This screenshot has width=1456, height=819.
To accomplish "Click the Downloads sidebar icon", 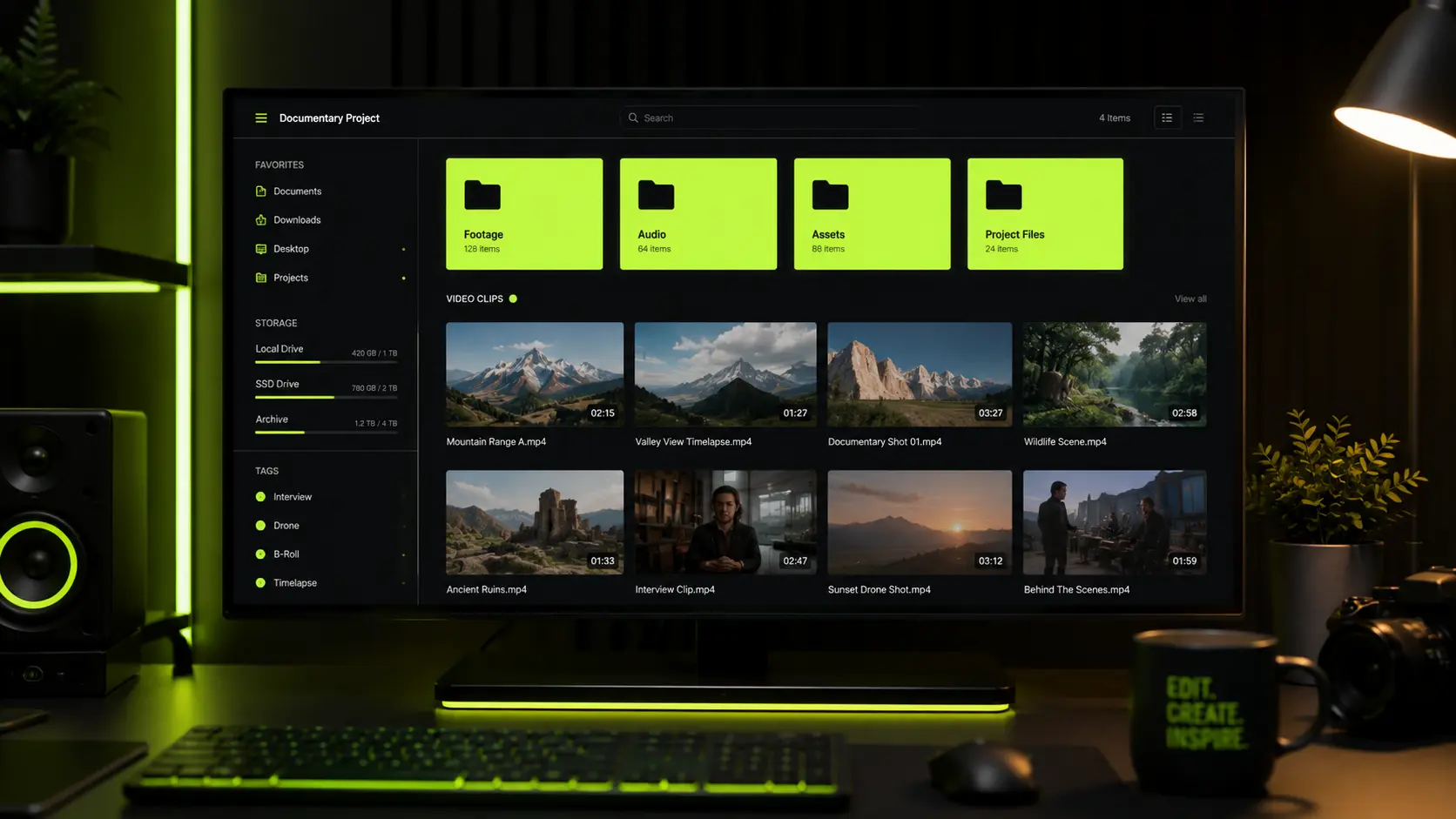I will pos(260,219).
